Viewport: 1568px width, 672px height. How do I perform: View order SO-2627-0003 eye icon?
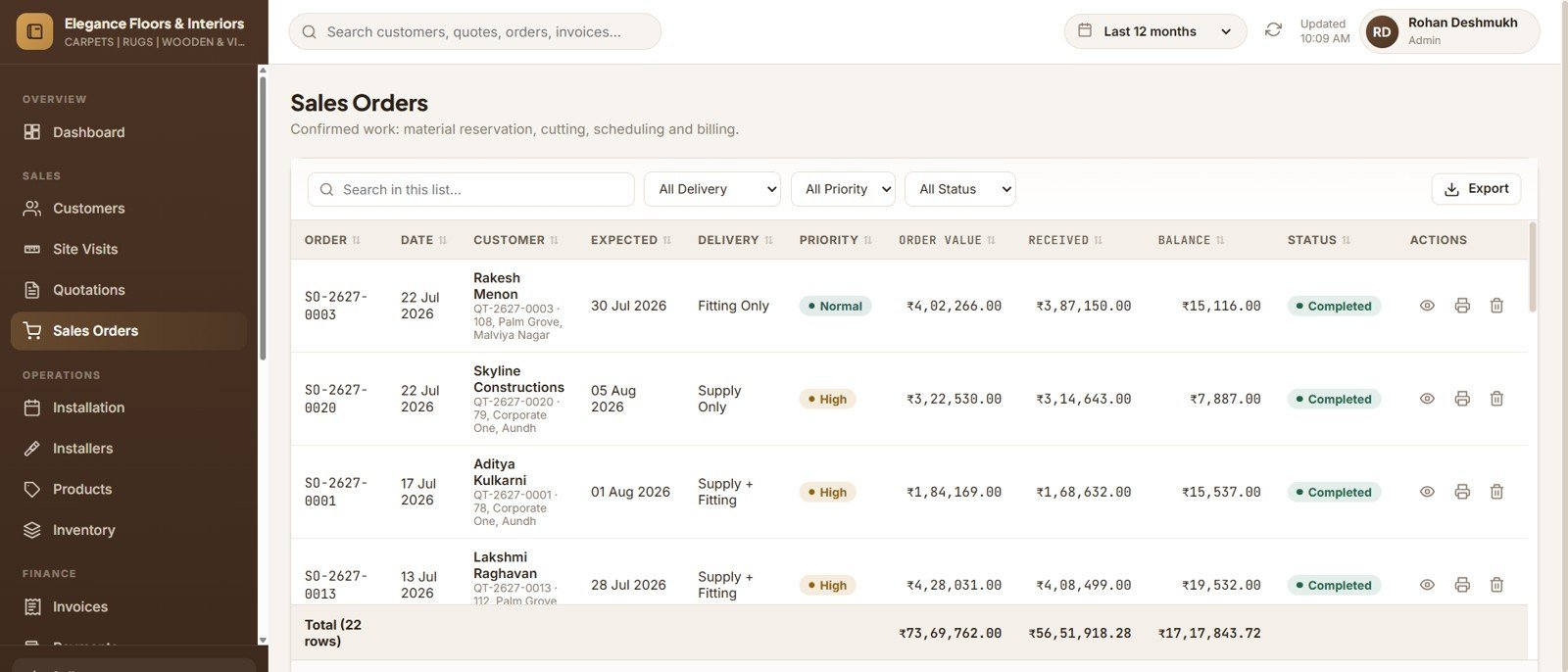(1427, 306)
